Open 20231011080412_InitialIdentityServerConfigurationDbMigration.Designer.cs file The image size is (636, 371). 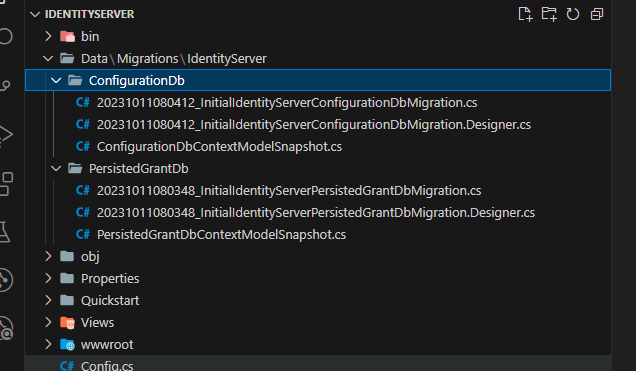(x=314, y=125)
